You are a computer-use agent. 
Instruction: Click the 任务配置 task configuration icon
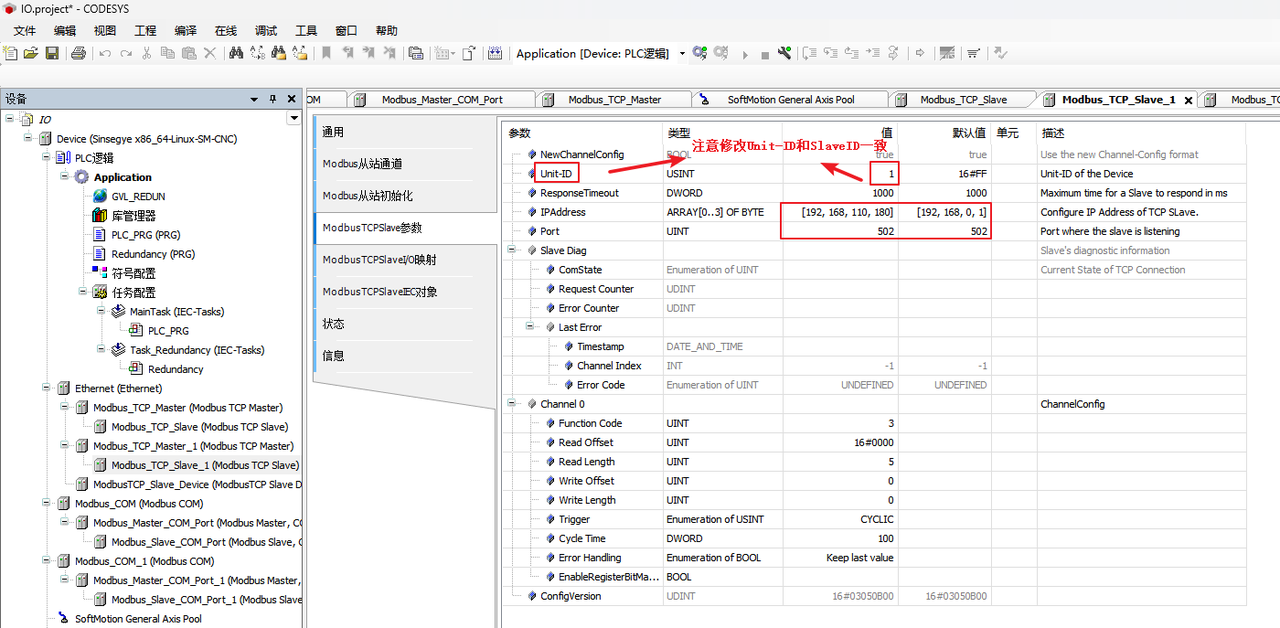click(100, 292)
